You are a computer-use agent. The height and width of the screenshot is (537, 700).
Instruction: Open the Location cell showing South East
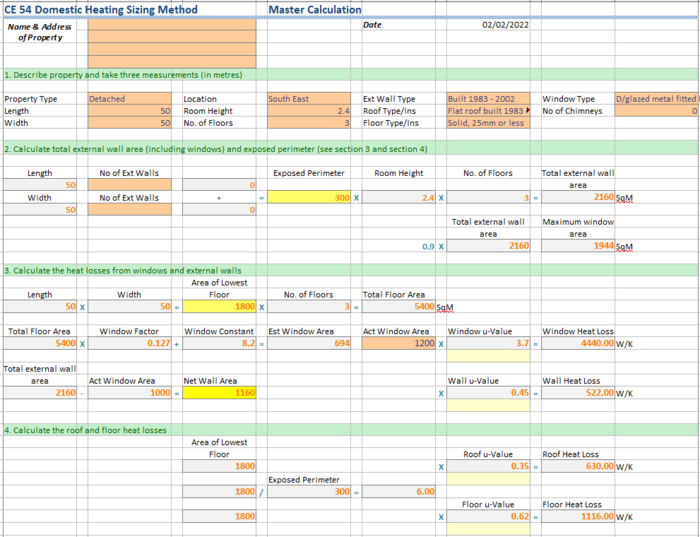tap(309, 99)
